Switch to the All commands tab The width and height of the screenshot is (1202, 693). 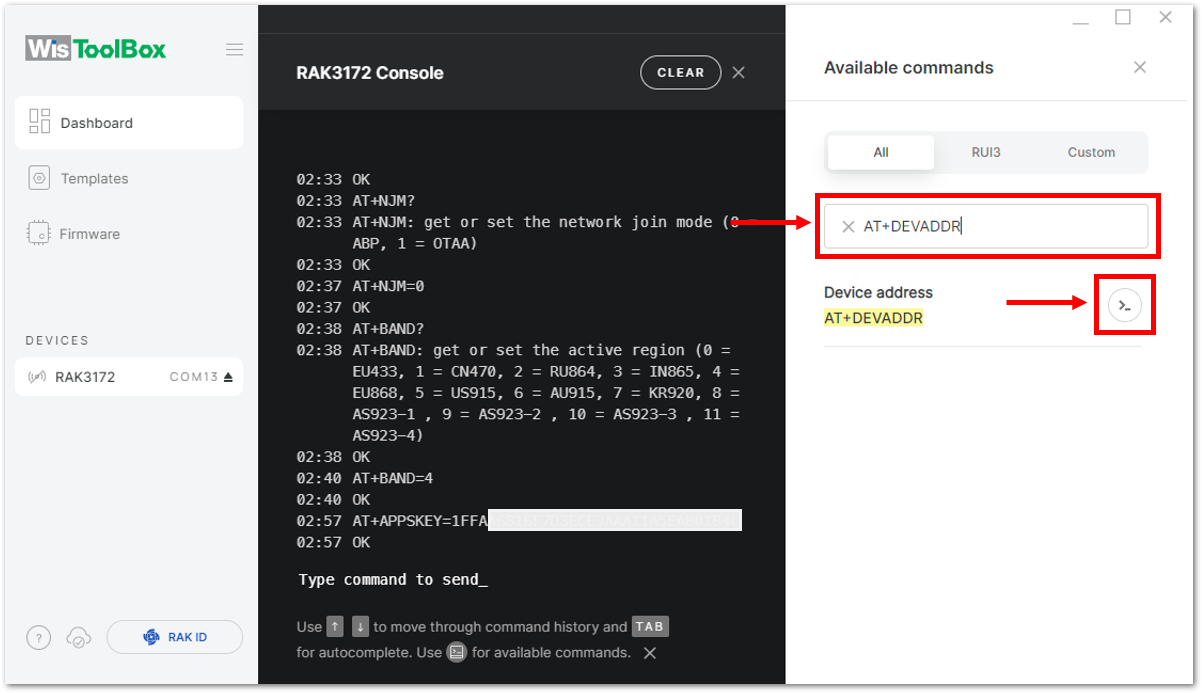point(881,152)
